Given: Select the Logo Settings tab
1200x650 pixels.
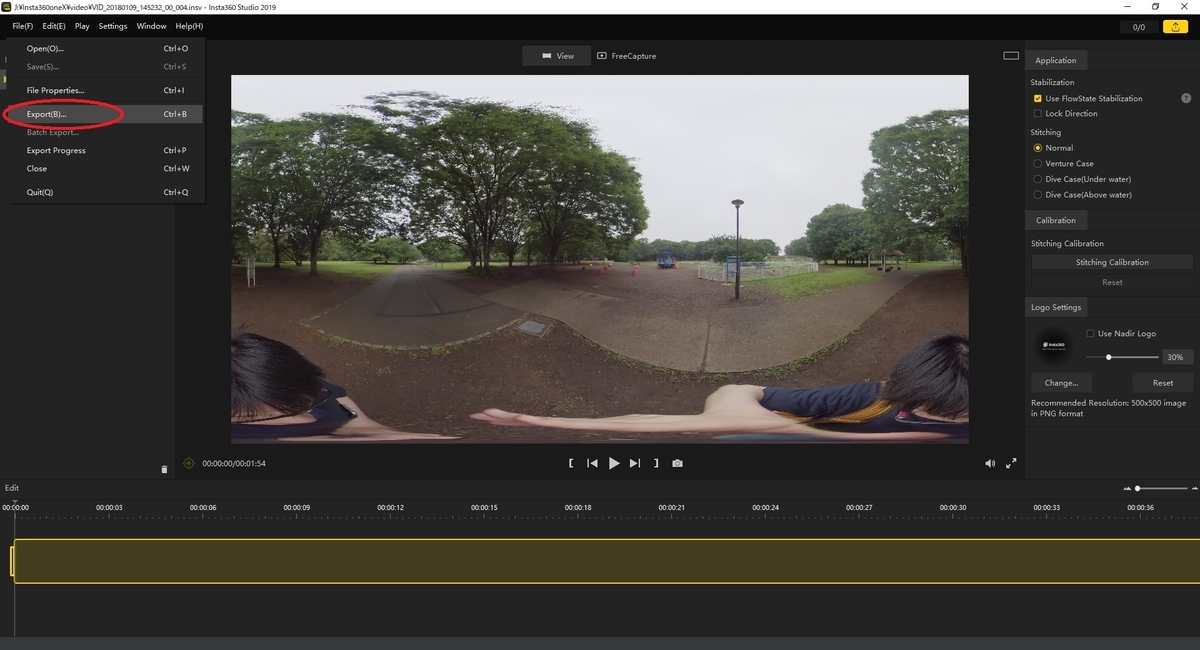Looking at the screenshot, I should click(x=1057, y=307).
